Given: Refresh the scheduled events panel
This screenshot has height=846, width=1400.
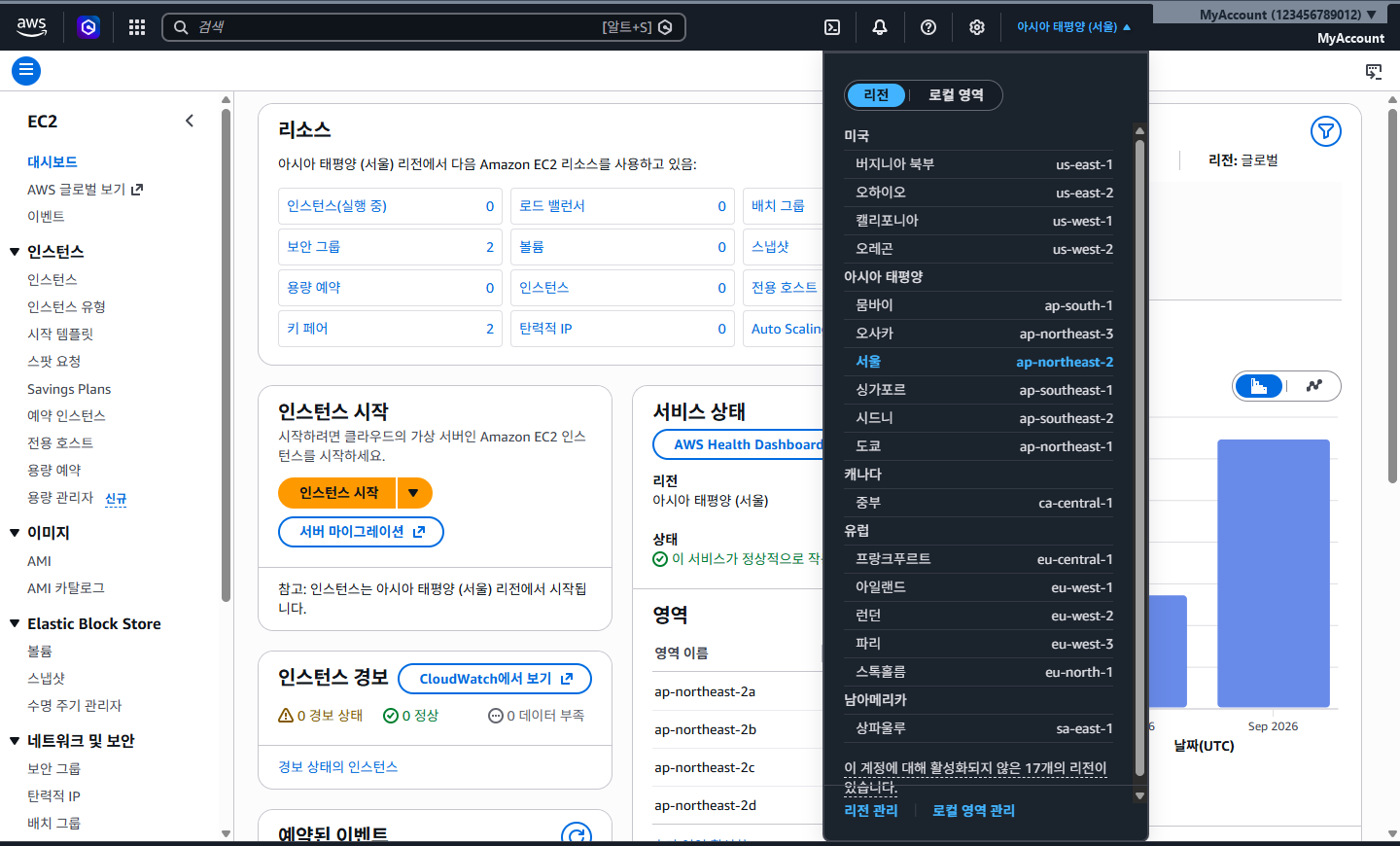Looking at the screenshot, I should (577, 835).
